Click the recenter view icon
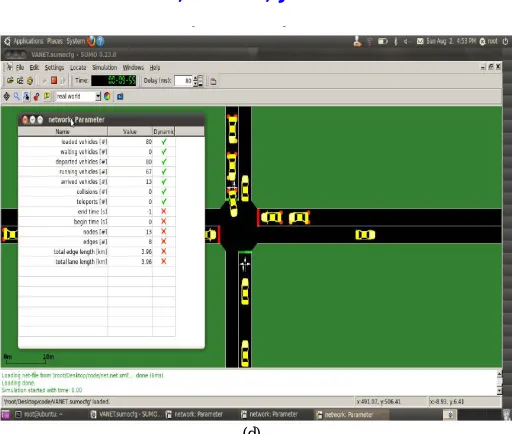516x434 pixels. coord(6,97)
